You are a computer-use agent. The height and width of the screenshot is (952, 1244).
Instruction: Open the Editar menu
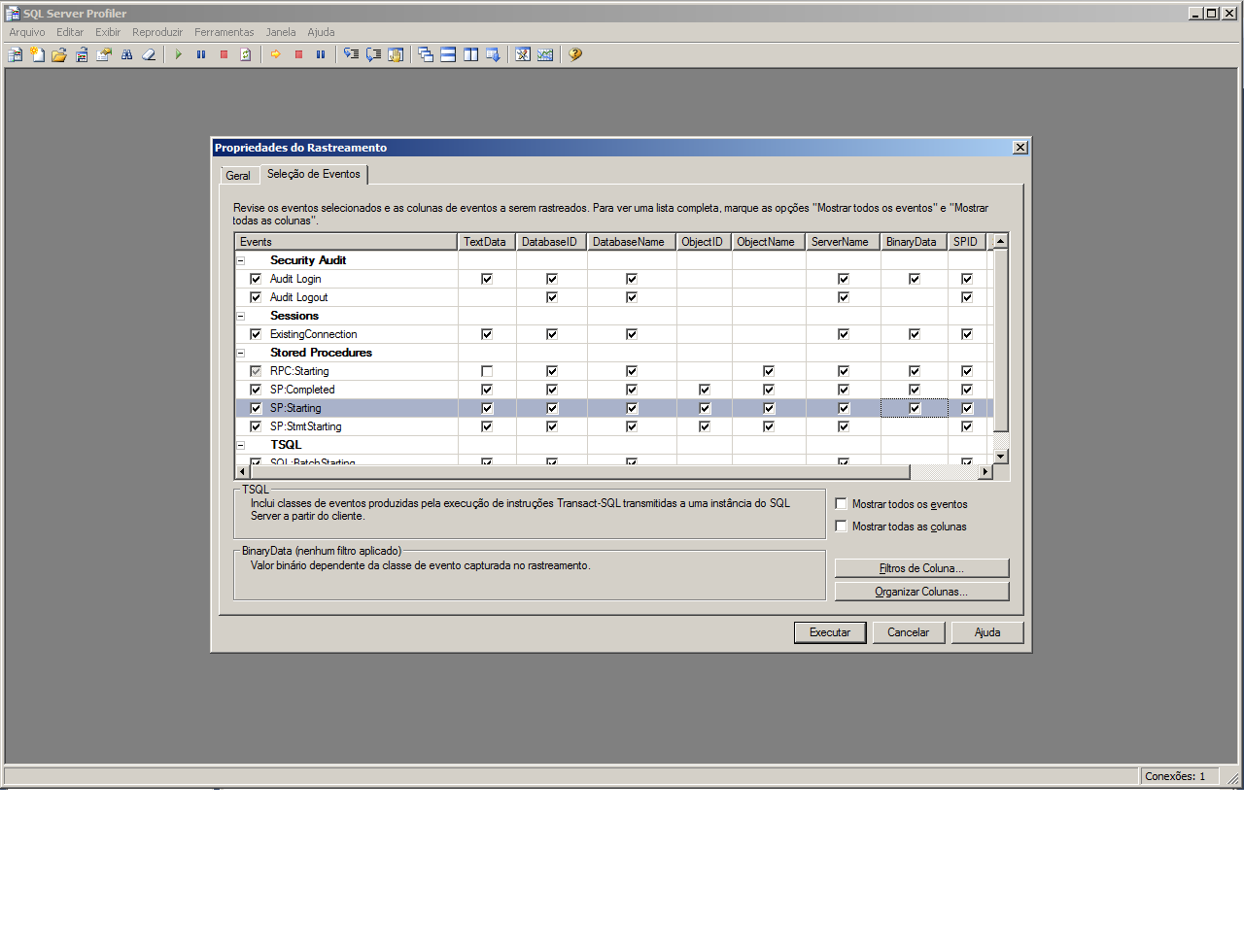(x=70, y=32)
